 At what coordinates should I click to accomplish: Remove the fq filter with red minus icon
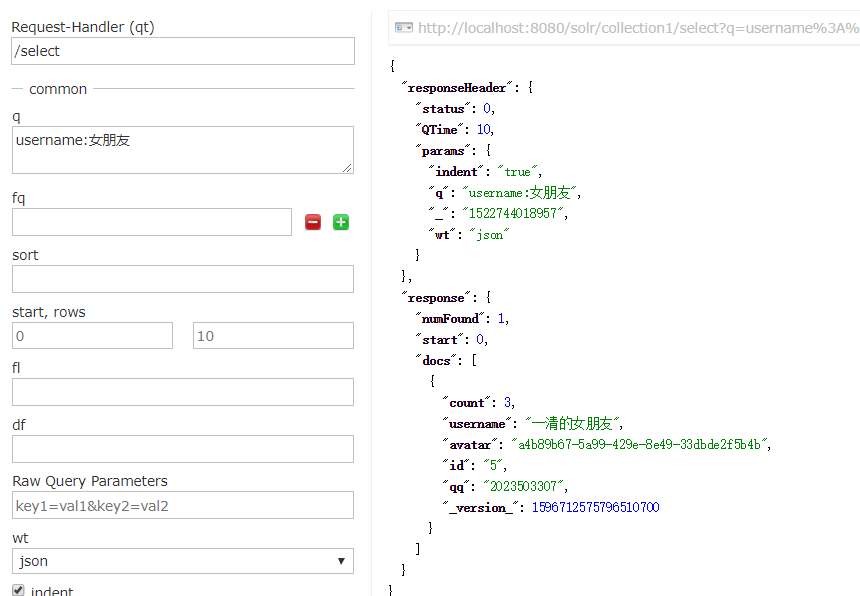[x=313, y=222]
